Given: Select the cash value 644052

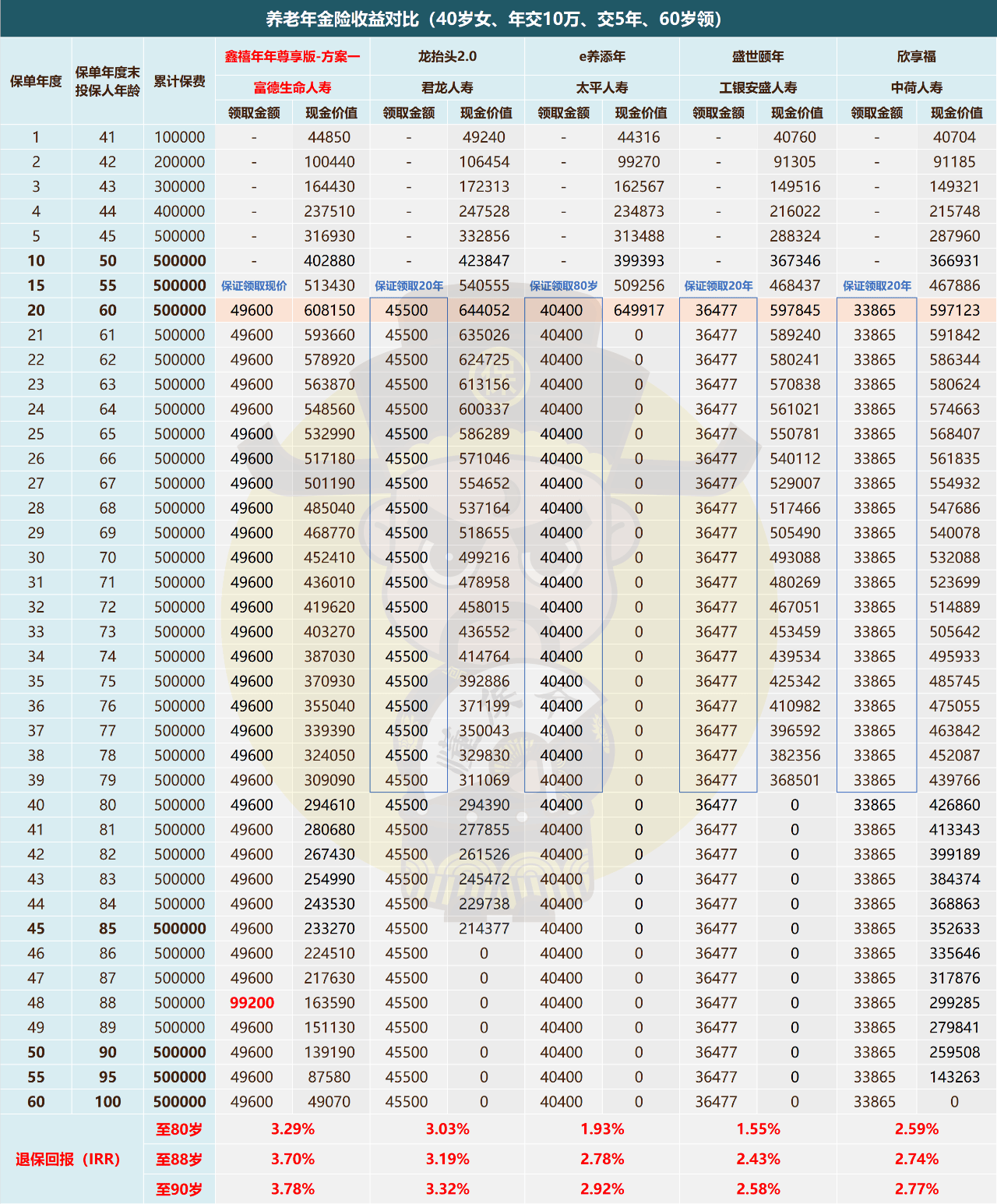Looking at the screenshot, I should 484,310.
